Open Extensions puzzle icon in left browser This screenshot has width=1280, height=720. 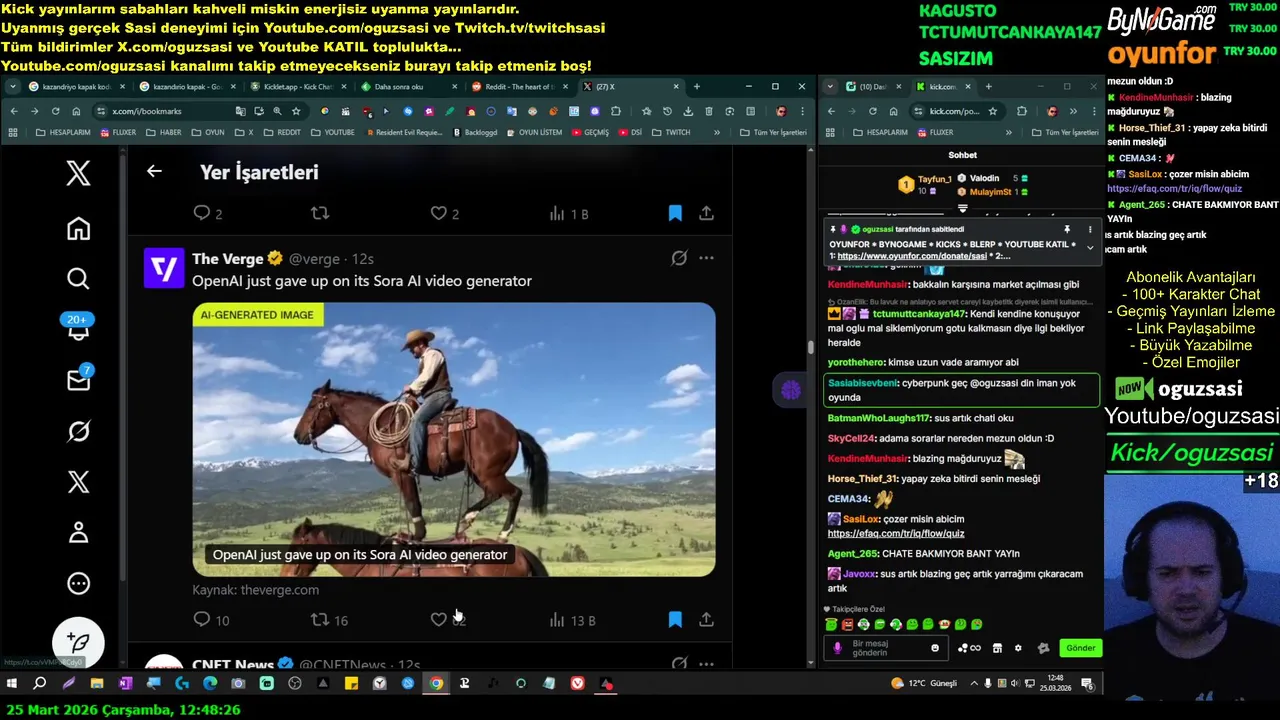(616, 111)
